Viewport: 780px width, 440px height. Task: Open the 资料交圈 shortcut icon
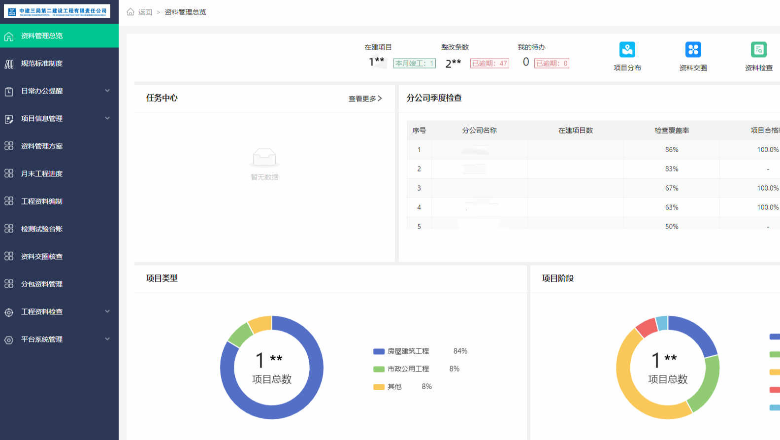click(x=693, y=50)
